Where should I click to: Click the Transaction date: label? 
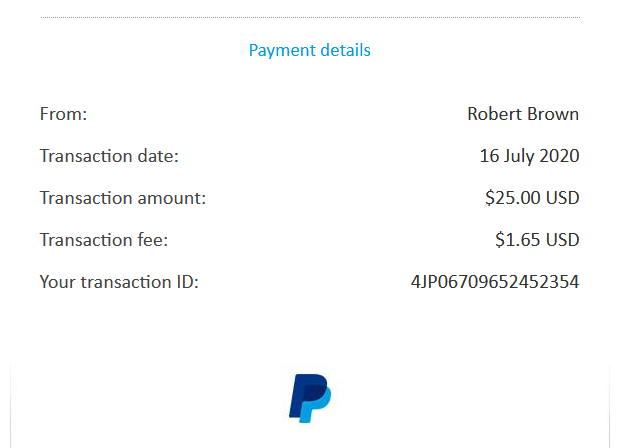tap(109, 156)
